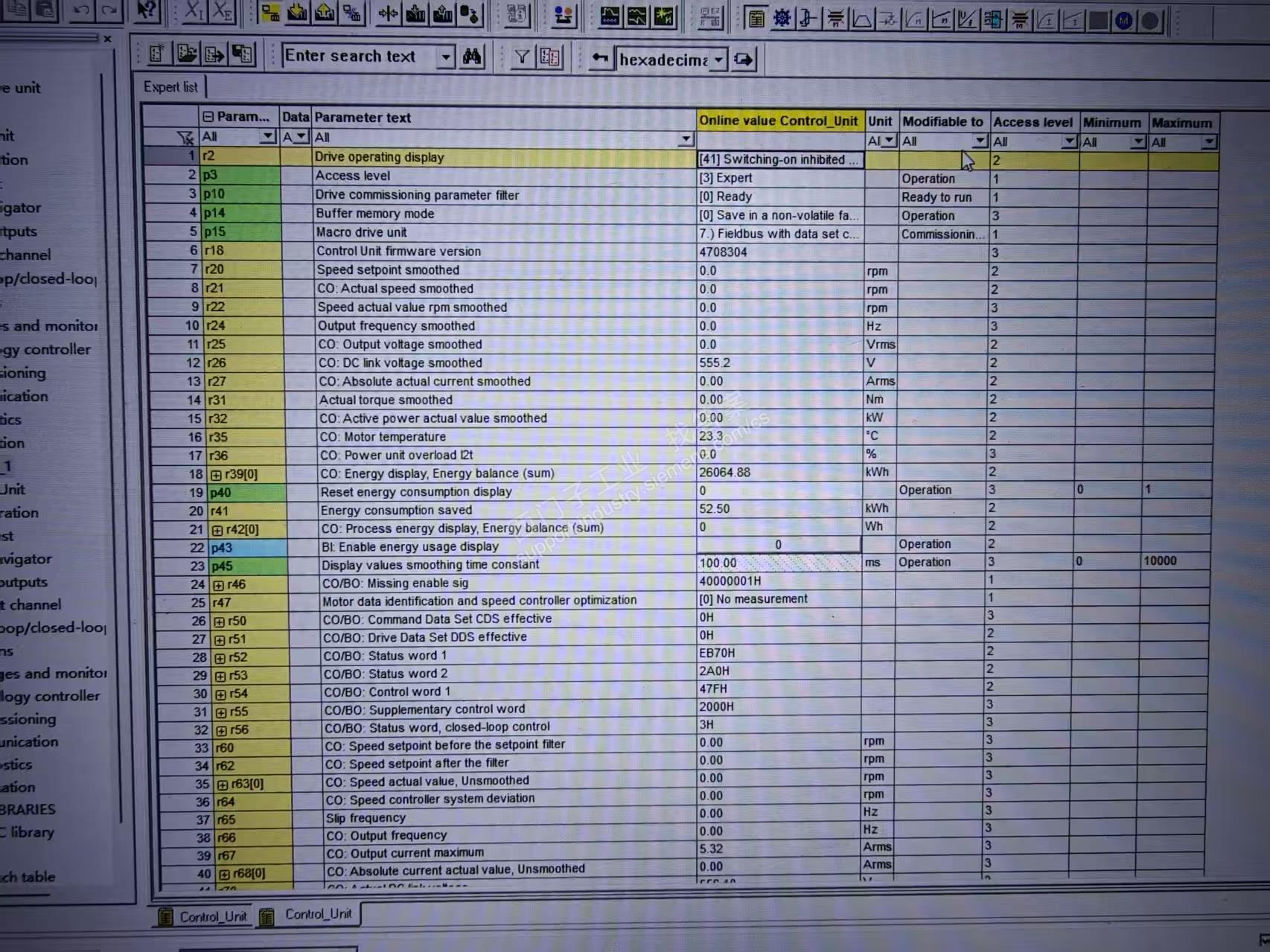Open the Minimum column filter dropdown
This screenshot has height=952, width=1270.
tap(1137, 141)
